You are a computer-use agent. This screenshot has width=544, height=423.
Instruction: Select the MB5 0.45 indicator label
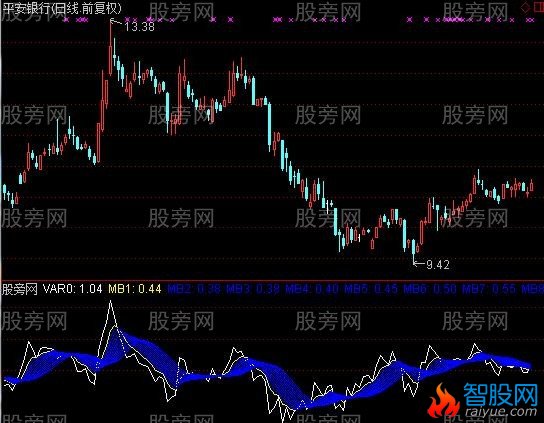371,289
